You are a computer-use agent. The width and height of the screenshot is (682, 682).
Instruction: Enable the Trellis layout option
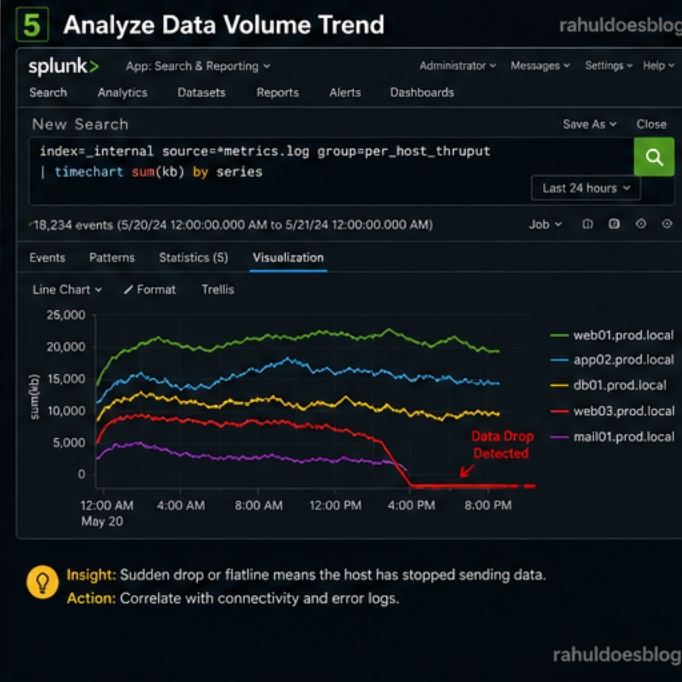[217, 290]
